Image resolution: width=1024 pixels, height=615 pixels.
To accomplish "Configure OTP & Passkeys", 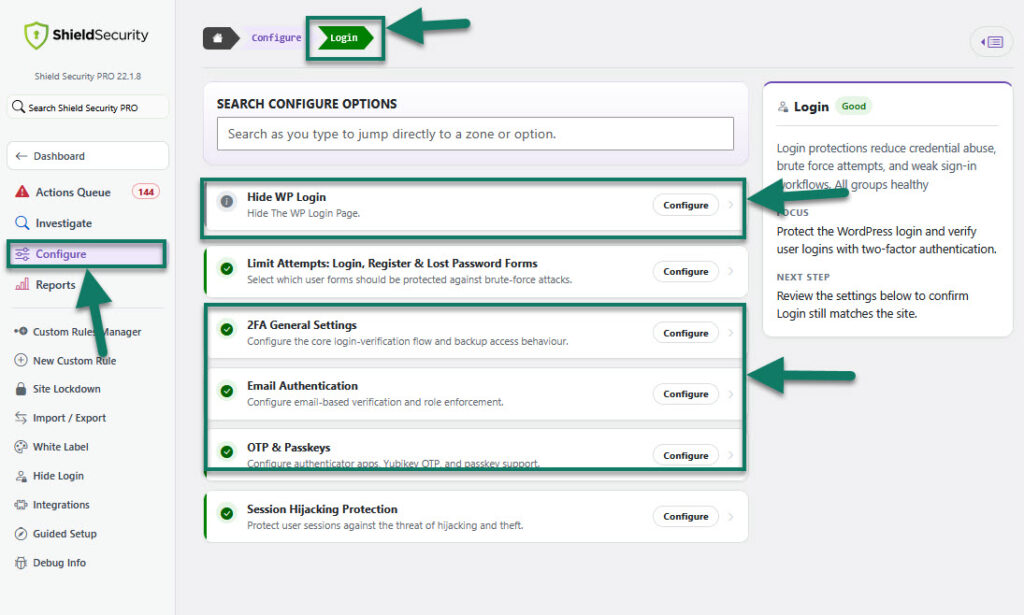I will tap(686, 455).
